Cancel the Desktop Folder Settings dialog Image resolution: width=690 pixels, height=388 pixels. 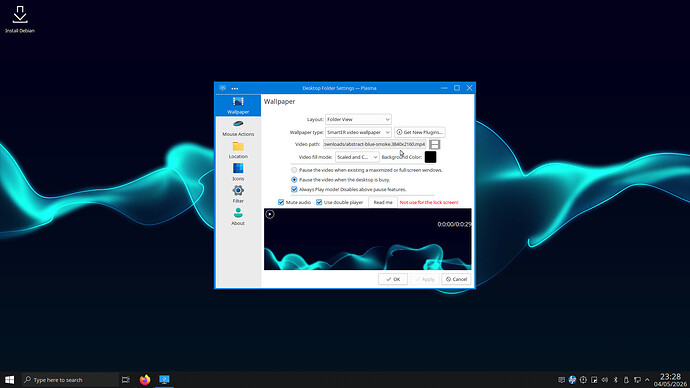(456, 279)
